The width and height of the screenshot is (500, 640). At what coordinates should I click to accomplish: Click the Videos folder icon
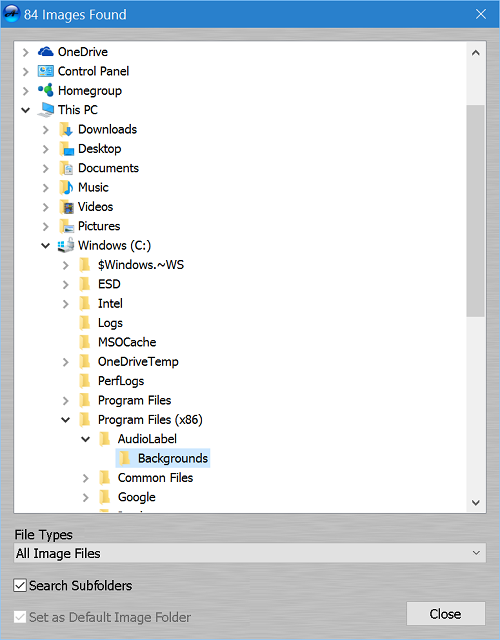tap(66, 207)
